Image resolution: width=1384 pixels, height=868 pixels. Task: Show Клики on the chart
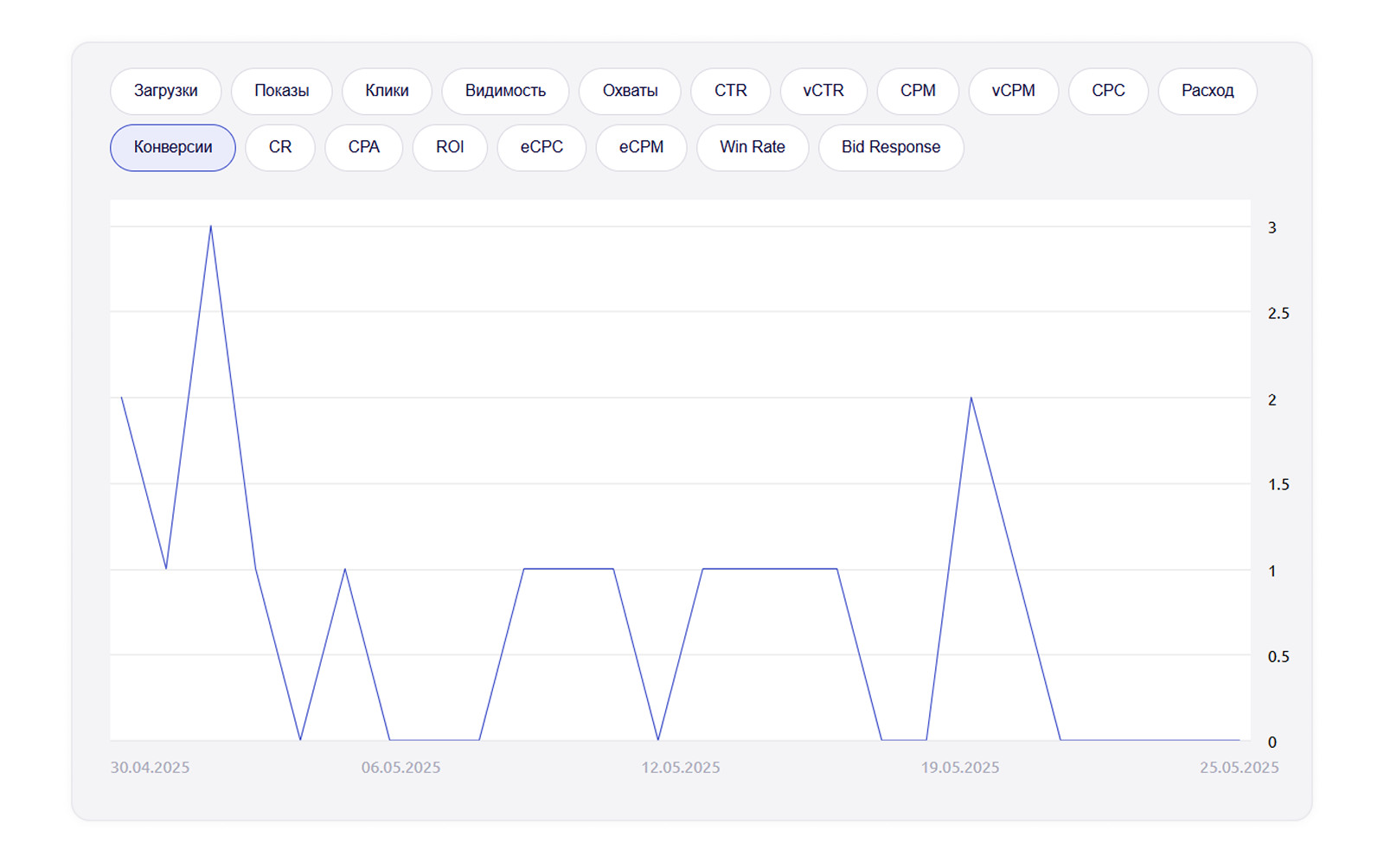pos(387,91)
